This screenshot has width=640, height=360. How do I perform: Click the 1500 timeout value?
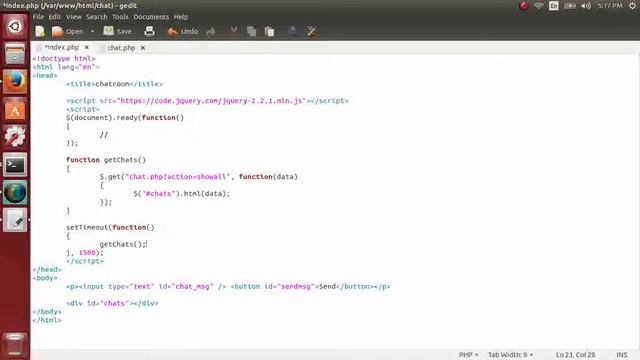click(87, 252)
